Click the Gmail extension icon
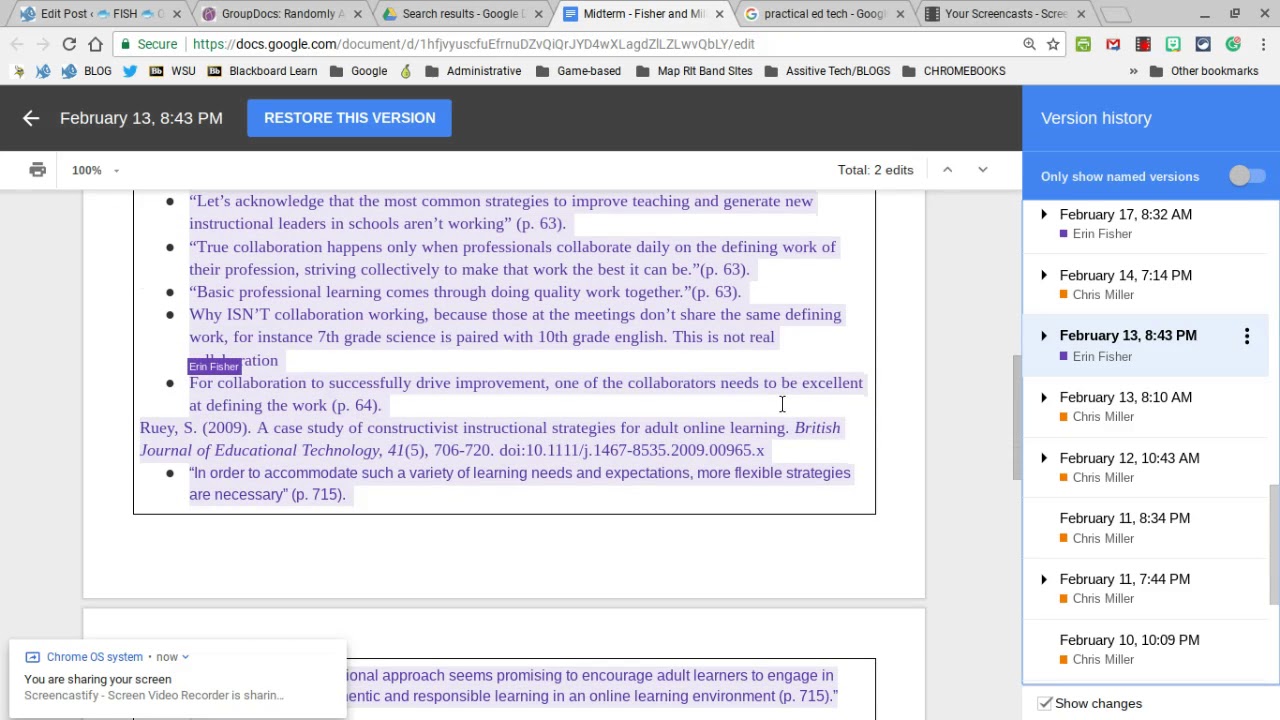The height and width of the screenshot is (720, 1280). click(1113, 44)
